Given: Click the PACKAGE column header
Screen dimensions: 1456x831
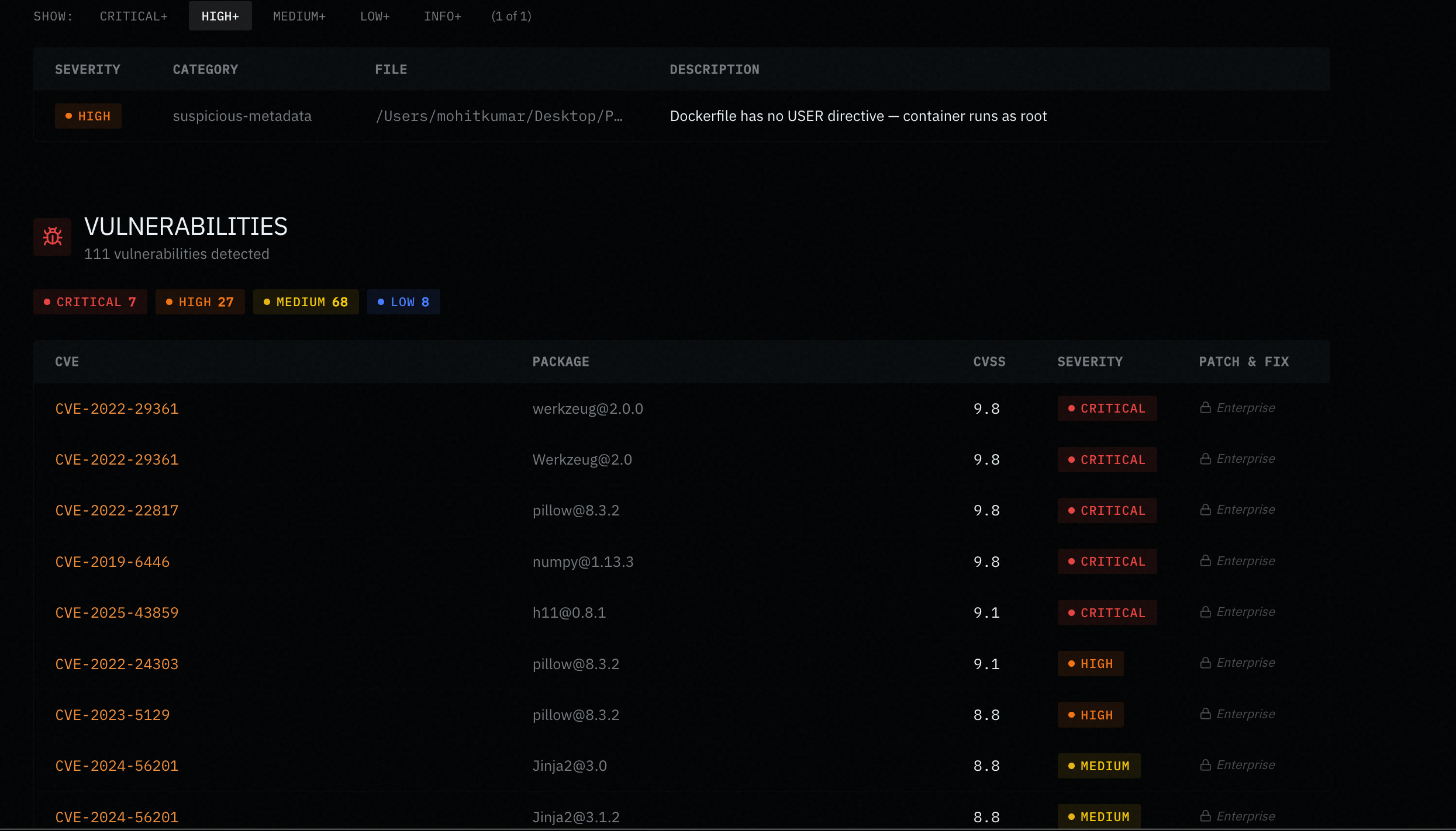Looking at the screenshot, I should (561, 362).
